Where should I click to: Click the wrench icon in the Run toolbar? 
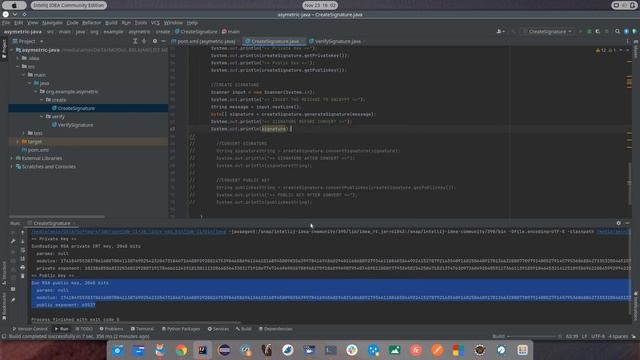click(x=13, y=241)
